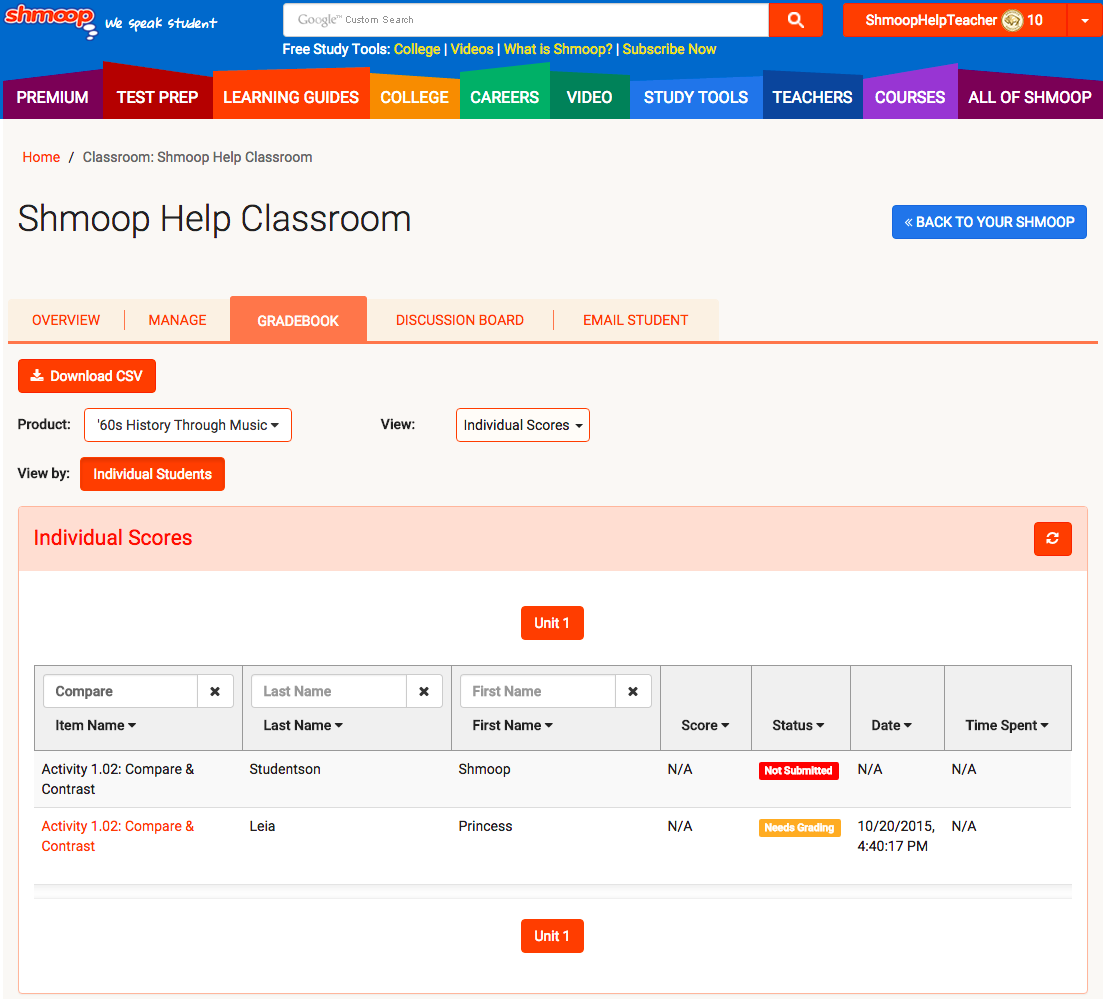This screenshot has height=999, width=1103.
Task: Open the user account dropdown arrow
Action: point(1085,20)
